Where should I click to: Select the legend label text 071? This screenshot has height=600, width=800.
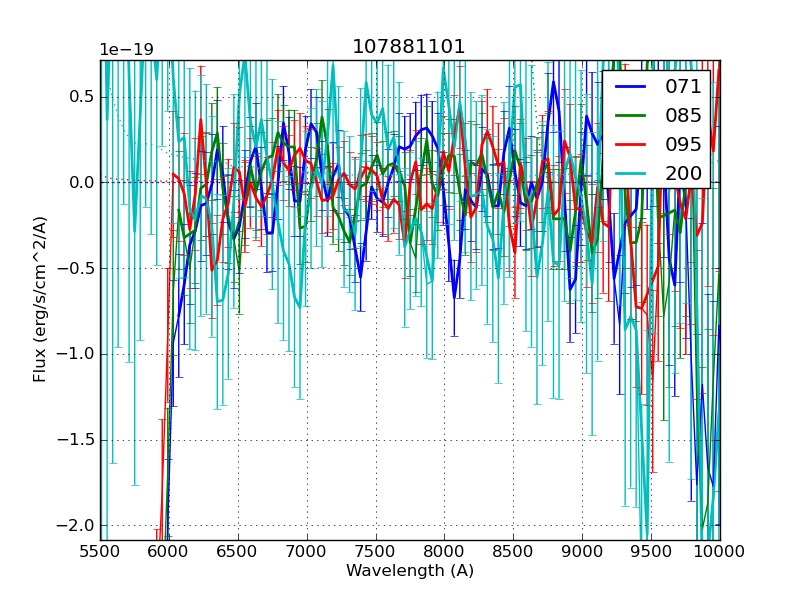pos(683,87)
